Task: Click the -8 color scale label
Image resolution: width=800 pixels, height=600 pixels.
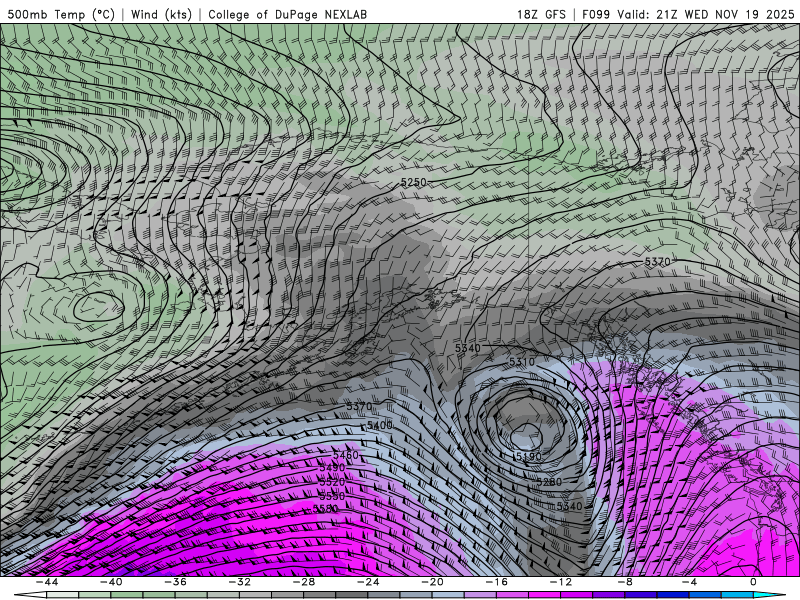Action: (x=625, y=582)
